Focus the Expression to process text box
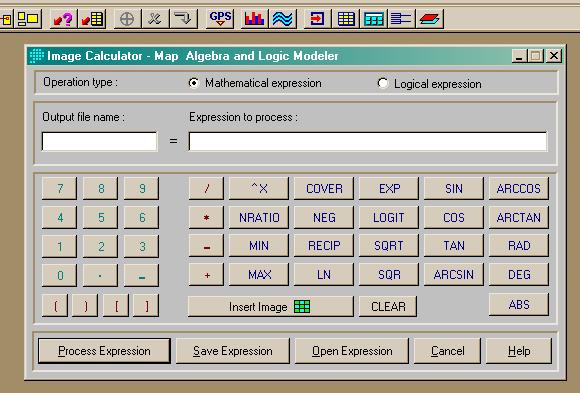Image resolution: width=580 pixels, height=393 pixels. (368, 141)
